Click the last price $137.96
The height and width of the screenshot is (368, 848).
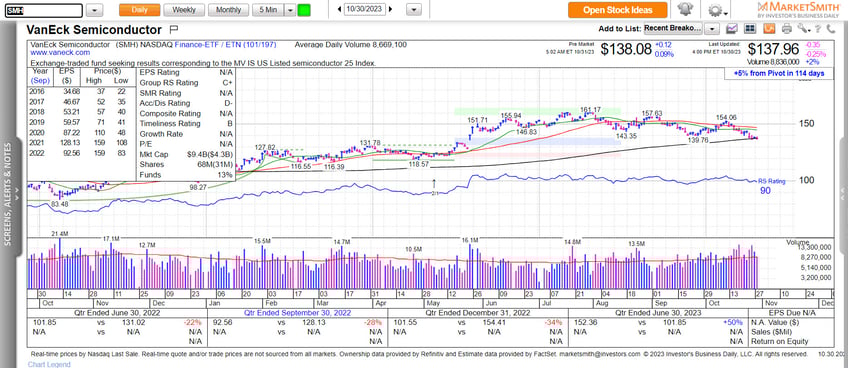point(773,49)
